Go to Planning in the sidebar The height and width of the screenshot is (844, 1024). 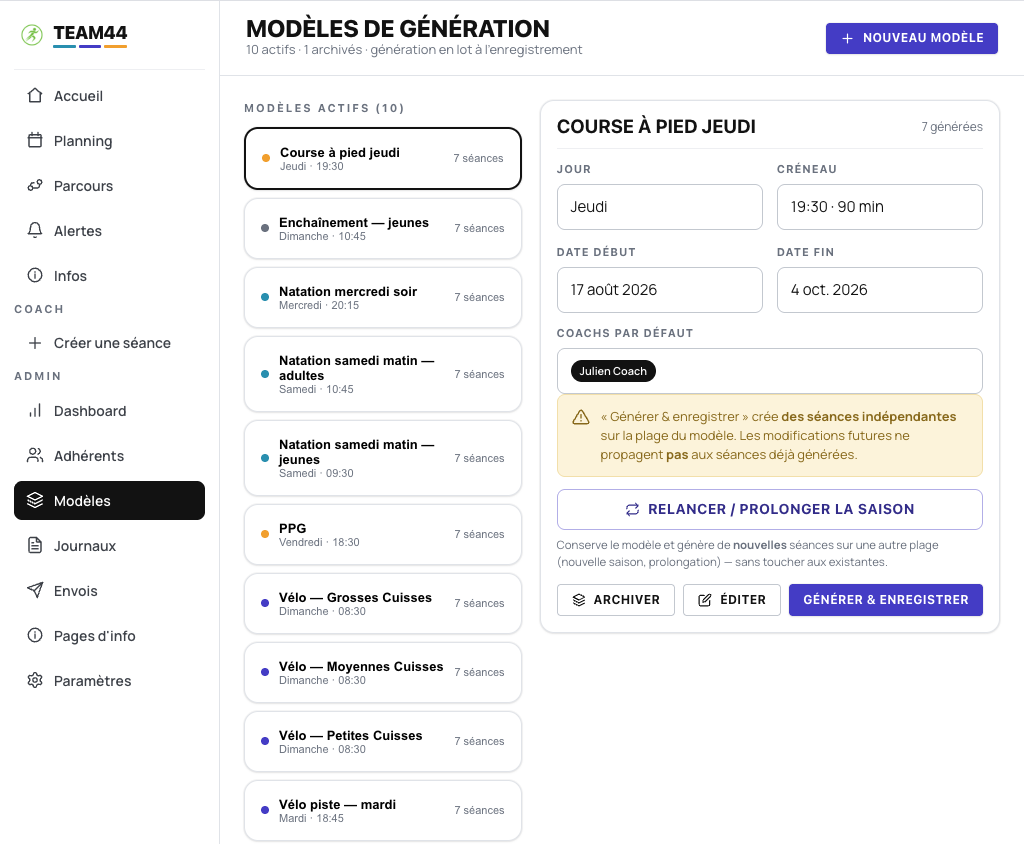109,141
